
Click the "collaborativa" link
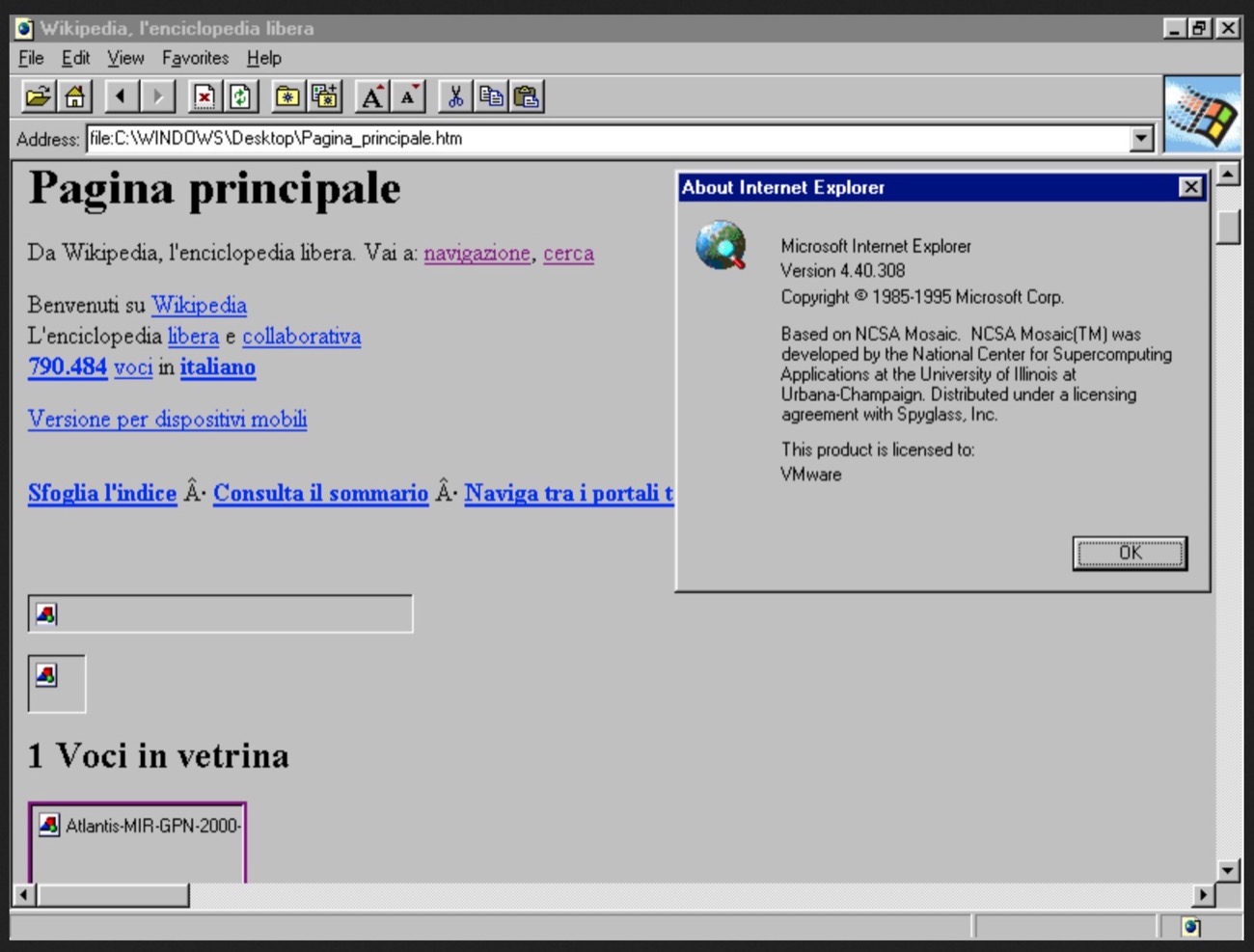tap(301, 337)
